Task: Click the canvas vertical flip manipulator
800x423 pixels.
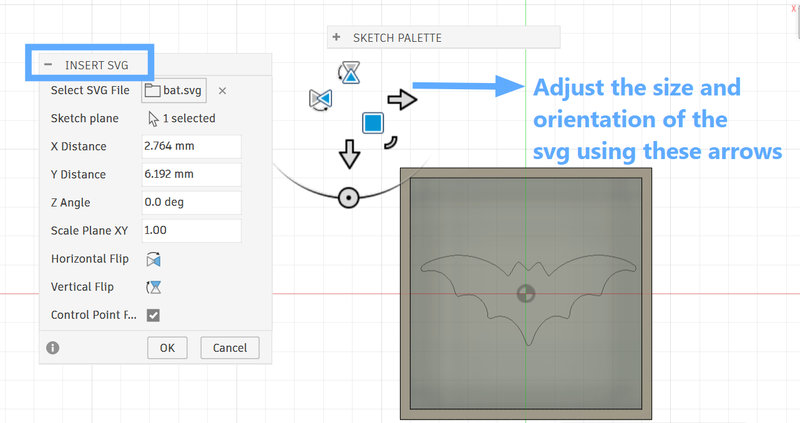Action: [349, 73]
